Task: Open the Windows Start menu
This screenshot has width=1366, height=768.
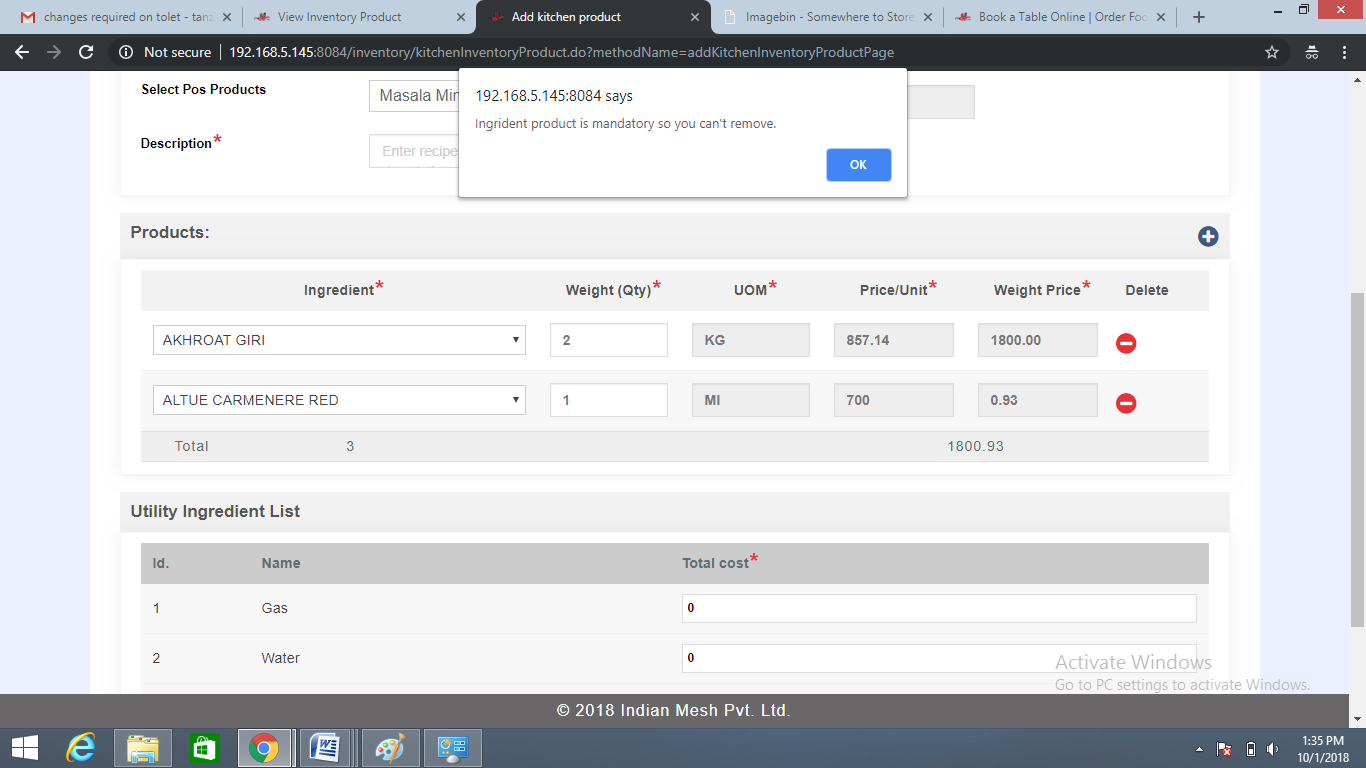Action: click(25, 748)
